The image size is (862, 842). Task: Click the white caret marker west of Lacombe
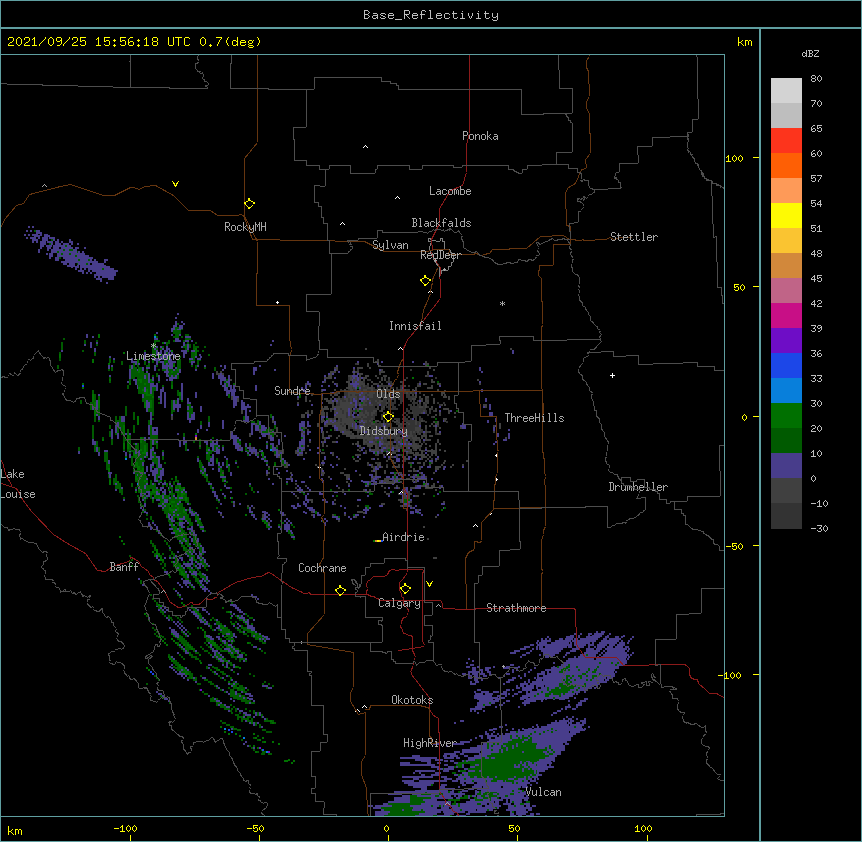[x=397, y=198]
